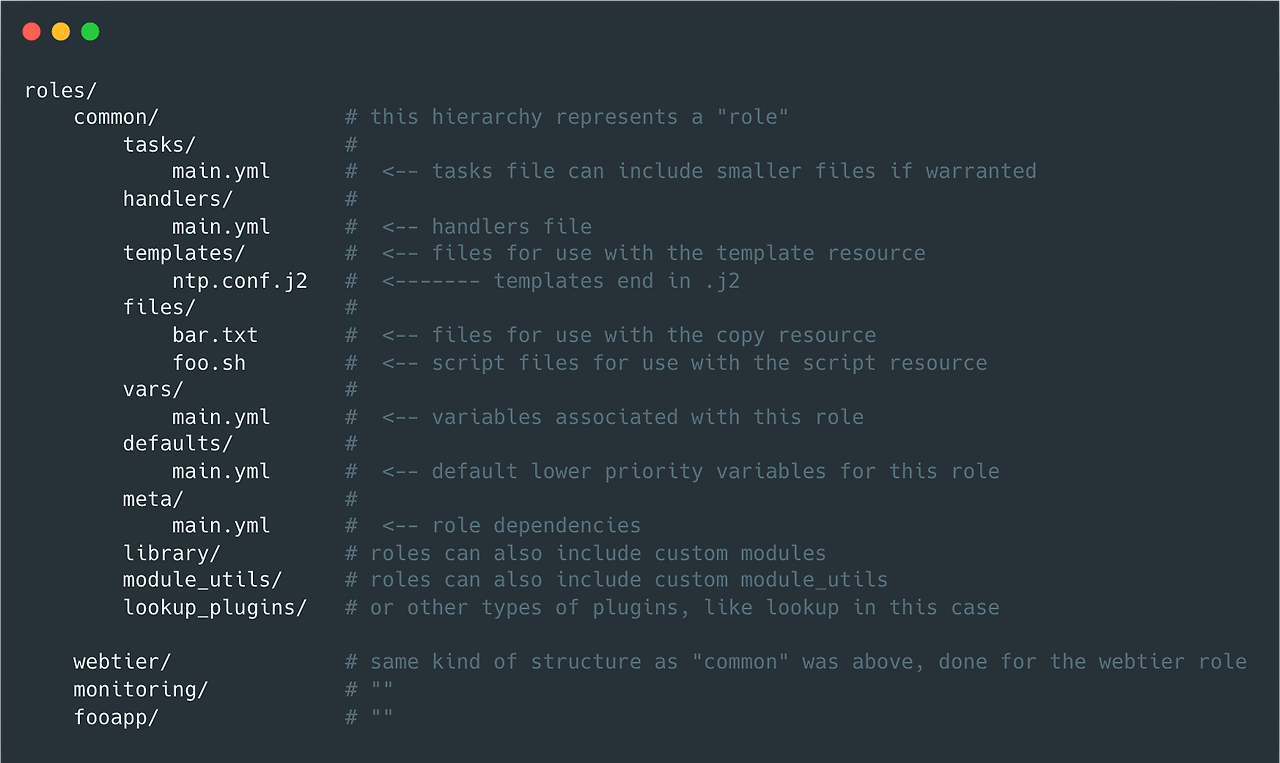Click the foo.sh script file
The height and width of the screenshot is (763, 1280).
[x=209, y=362]
